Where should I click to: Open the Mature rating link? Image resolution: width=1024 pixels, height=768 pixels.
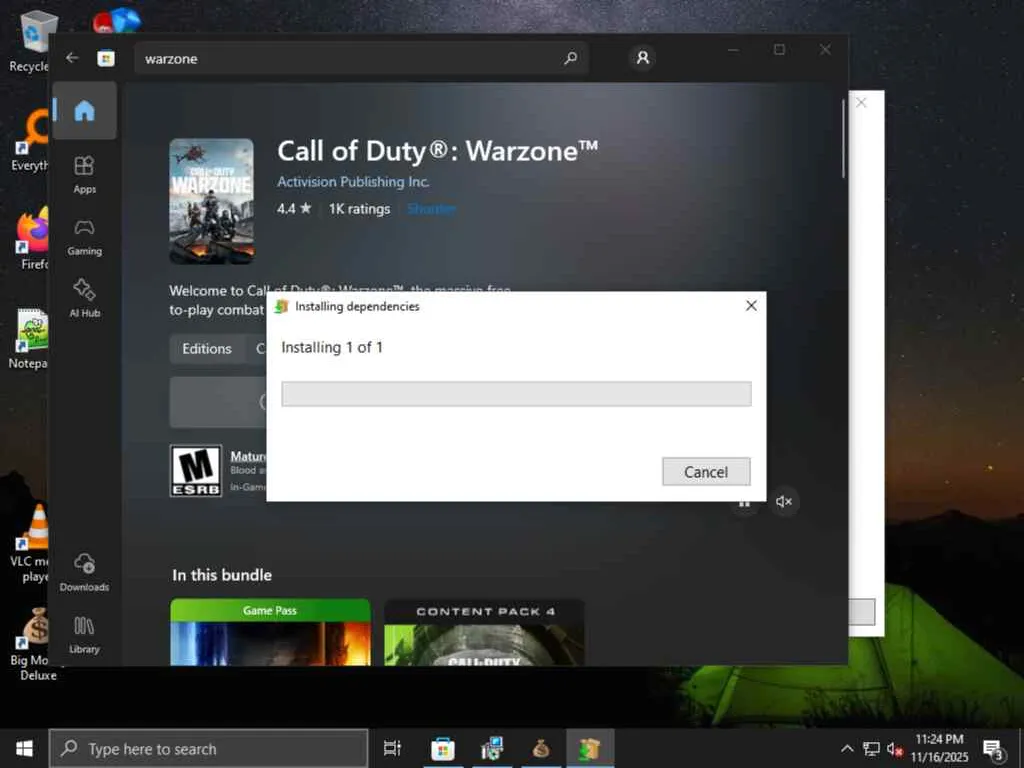[x=248, y=456]
